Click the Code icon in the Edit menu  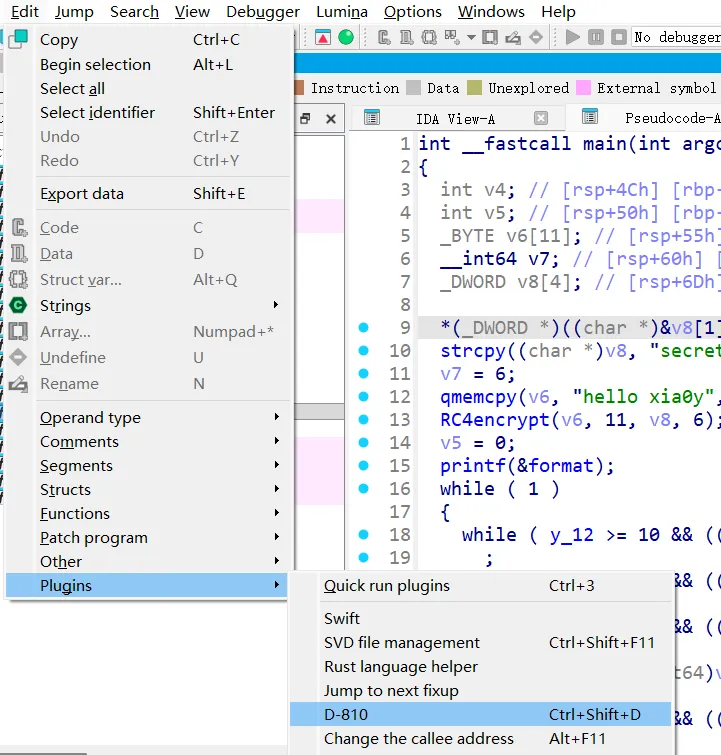tap(18, 227)
